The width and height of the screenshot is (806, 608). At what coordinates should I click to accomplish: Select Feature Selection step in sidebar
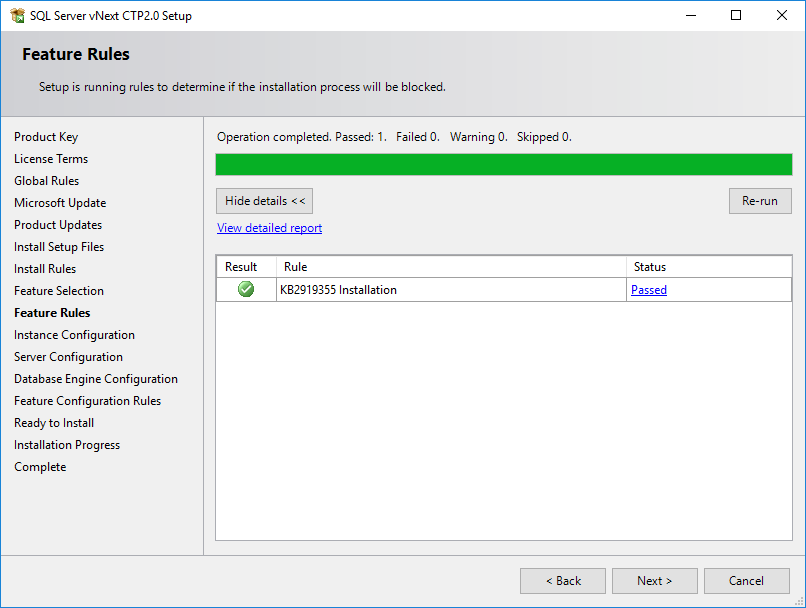click(59, 291)
